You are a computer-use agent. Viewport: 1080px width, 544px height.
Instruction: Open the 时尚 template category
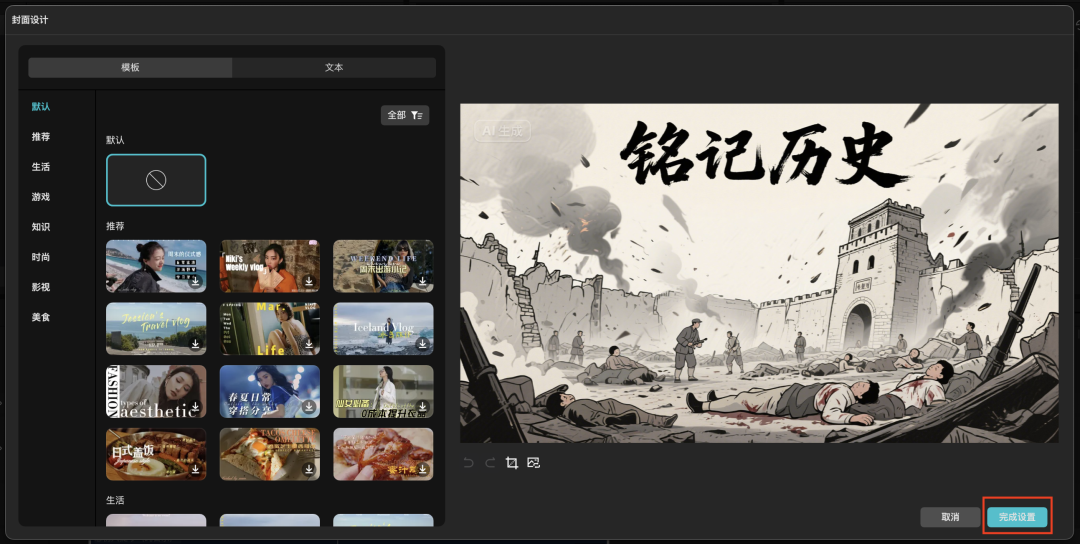(41, 257)
